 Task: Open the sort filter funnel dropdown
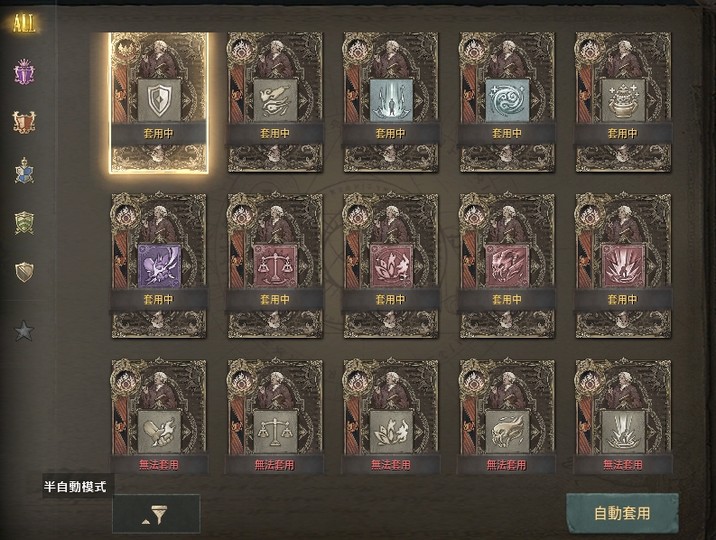tap(156, 514)
